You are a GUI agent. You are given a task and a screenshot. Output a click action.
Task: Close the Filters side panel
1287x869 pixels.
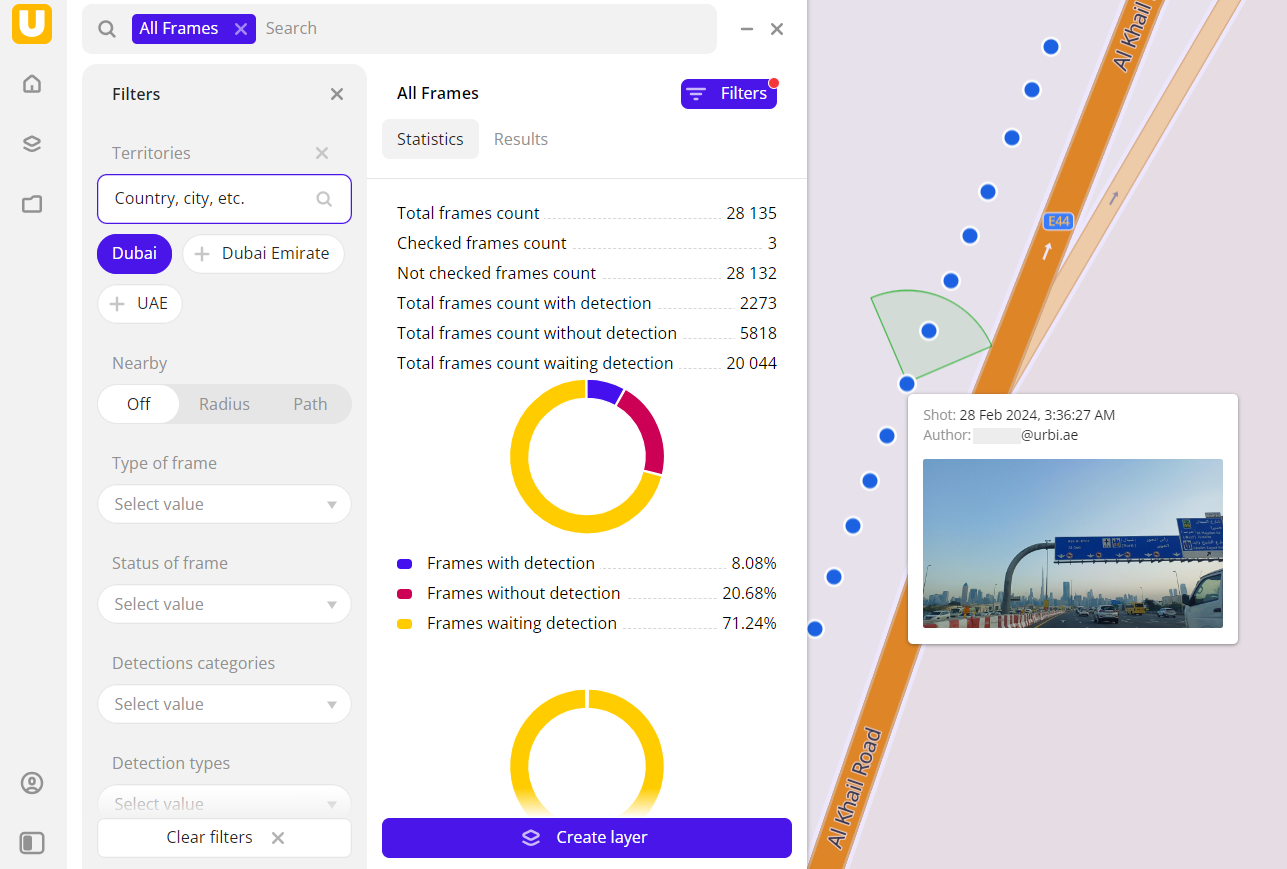(x=337, y=94)
